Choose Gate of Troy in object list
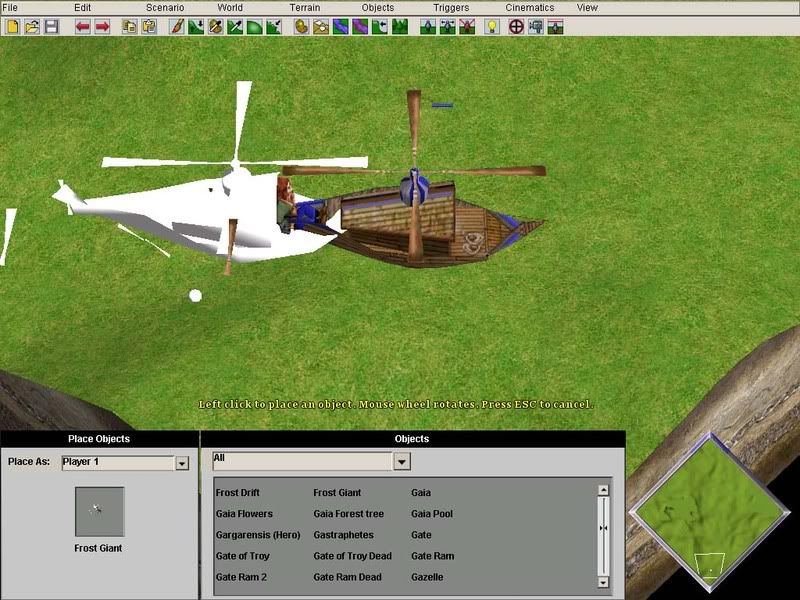 point(242,556)
